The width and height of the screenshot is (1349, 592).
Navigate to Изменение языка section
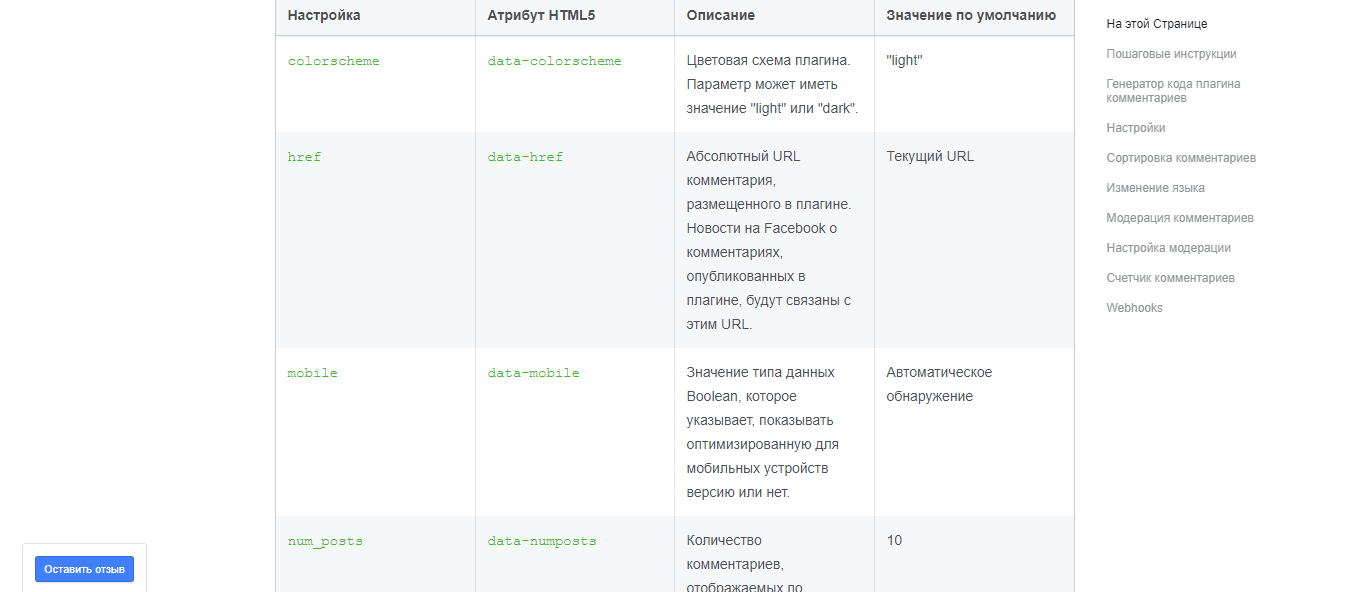[x=1155, y=188]
